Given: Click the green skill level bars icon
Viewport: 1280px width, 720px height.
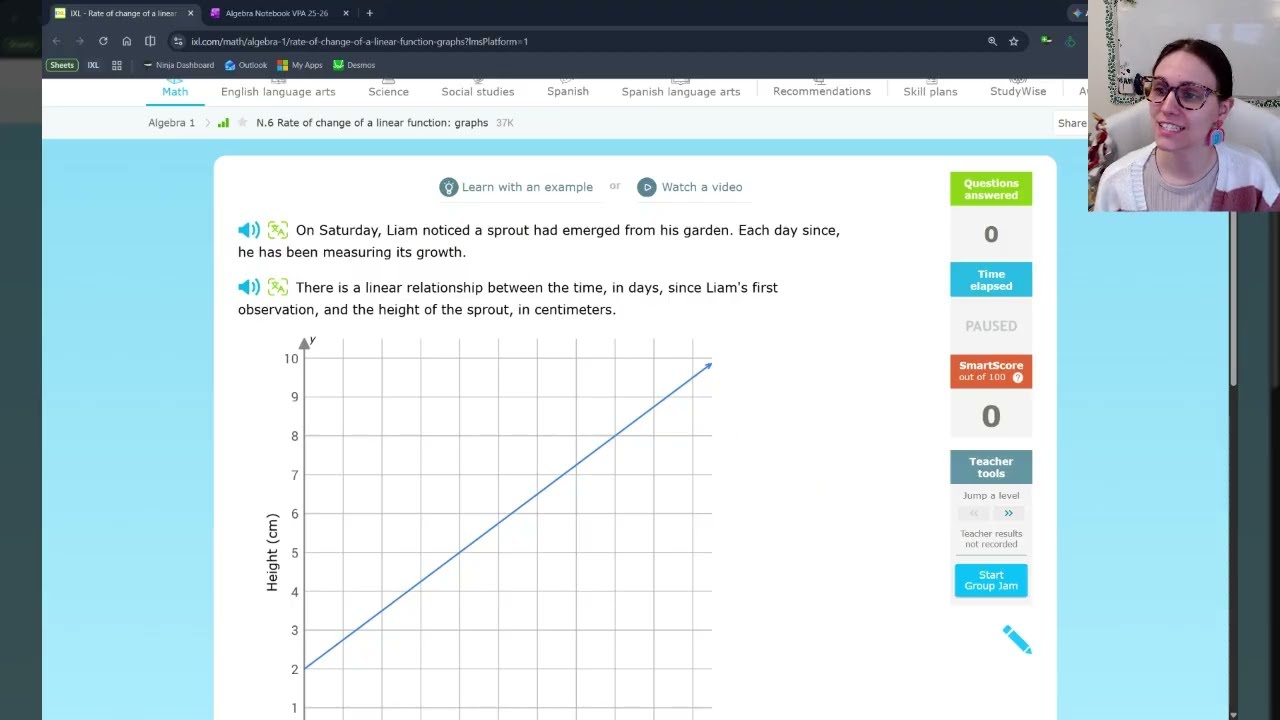Looking at the screenshot, I should click(223, 123).
